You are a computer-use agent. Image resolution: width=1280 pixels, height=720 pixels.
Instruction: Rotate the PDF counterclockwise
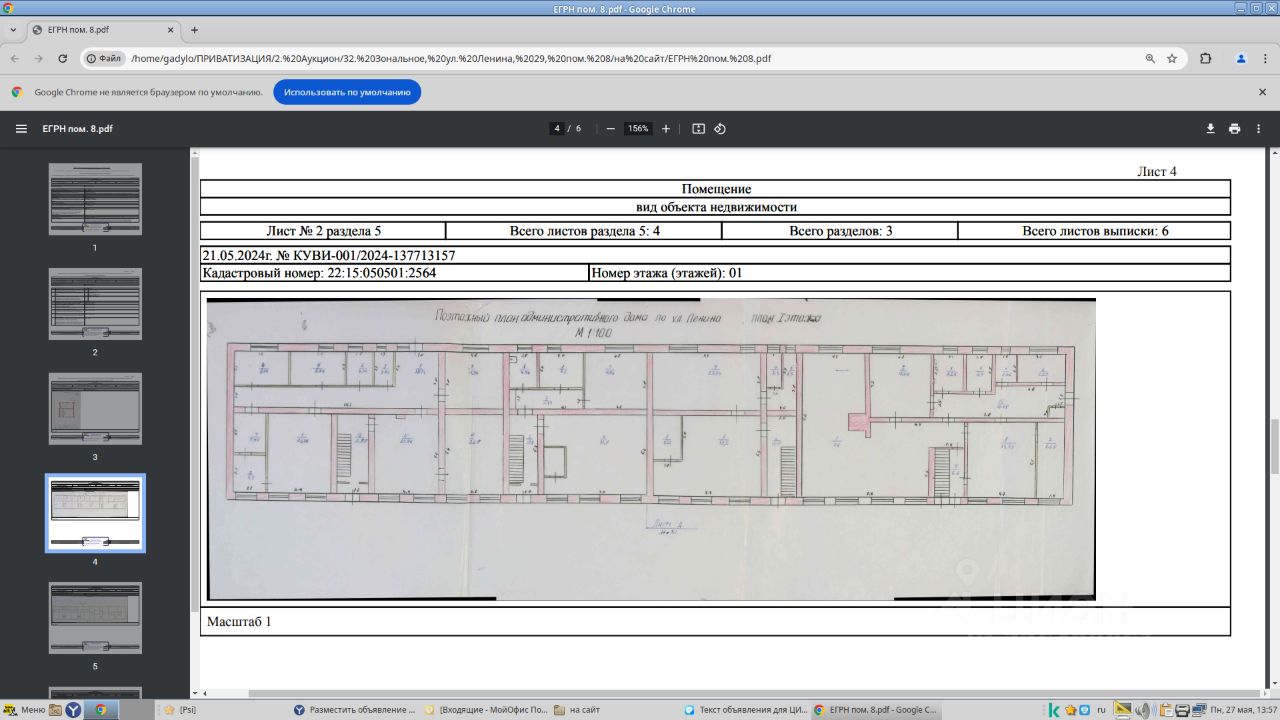(x=720, y=129)
